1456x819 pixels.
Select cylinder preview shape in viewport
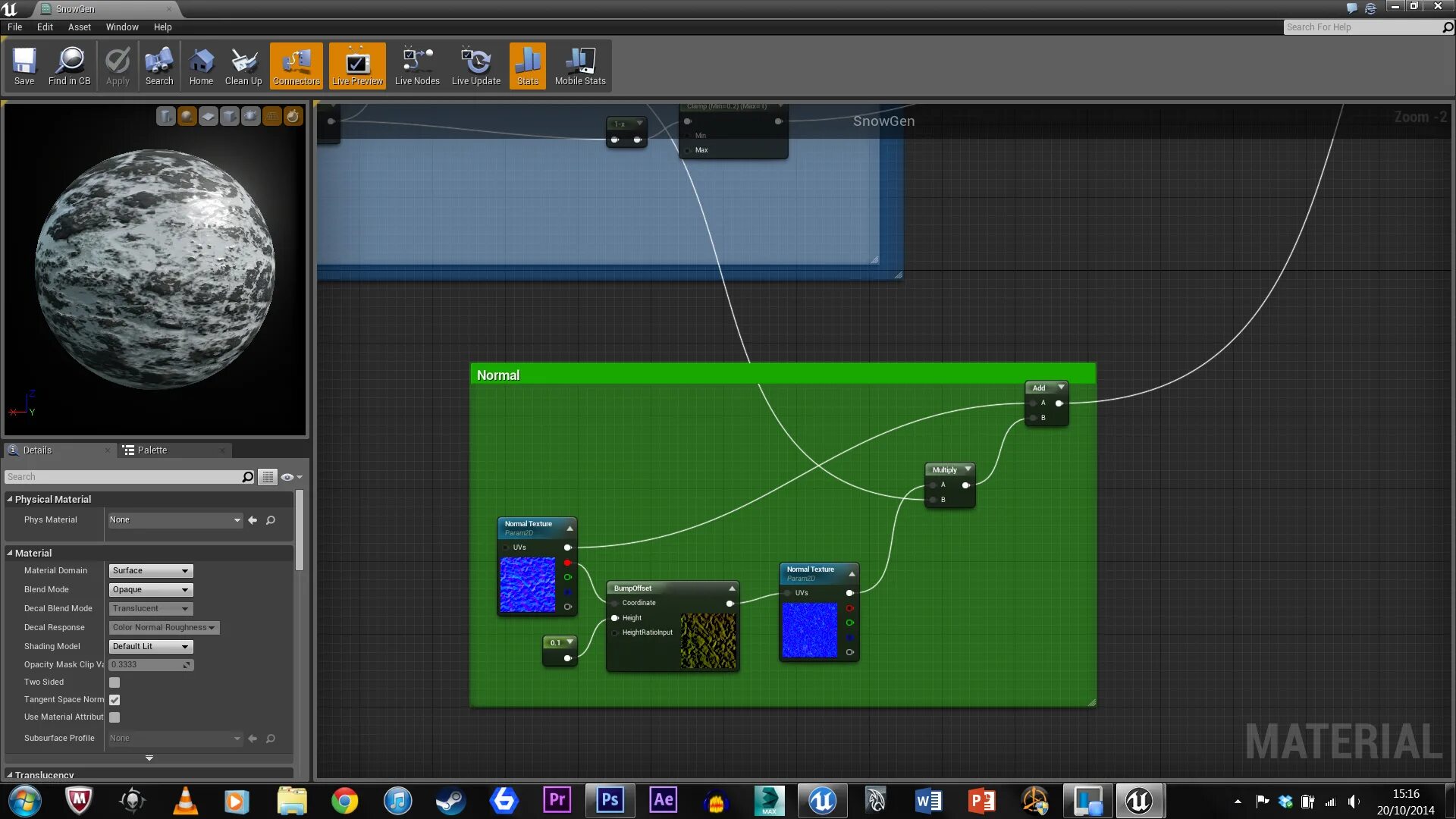pyautogui.click(x=165, y=116)
